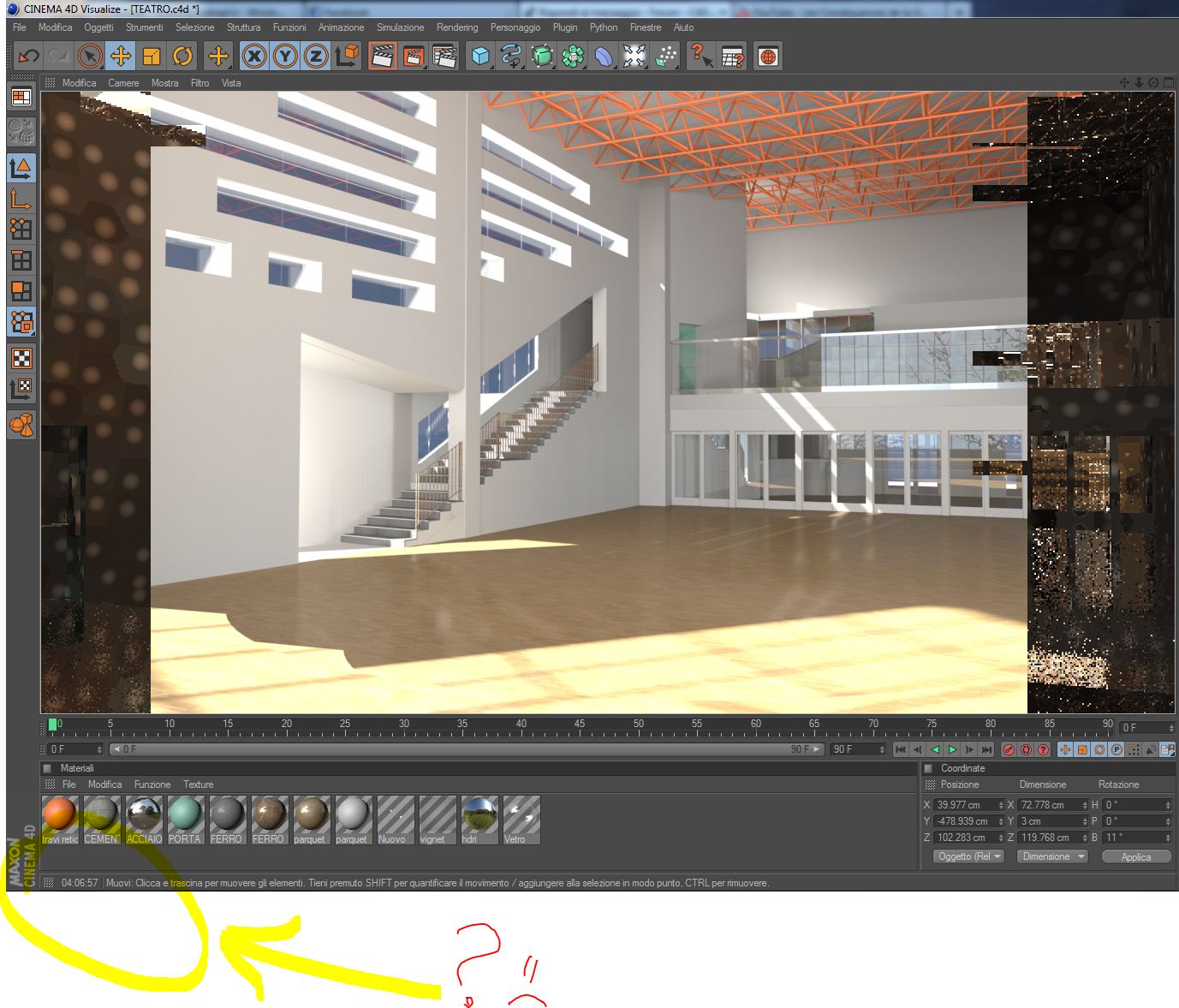Click the Undo arrow icon
The image size is (1179, 1008).
28,57
